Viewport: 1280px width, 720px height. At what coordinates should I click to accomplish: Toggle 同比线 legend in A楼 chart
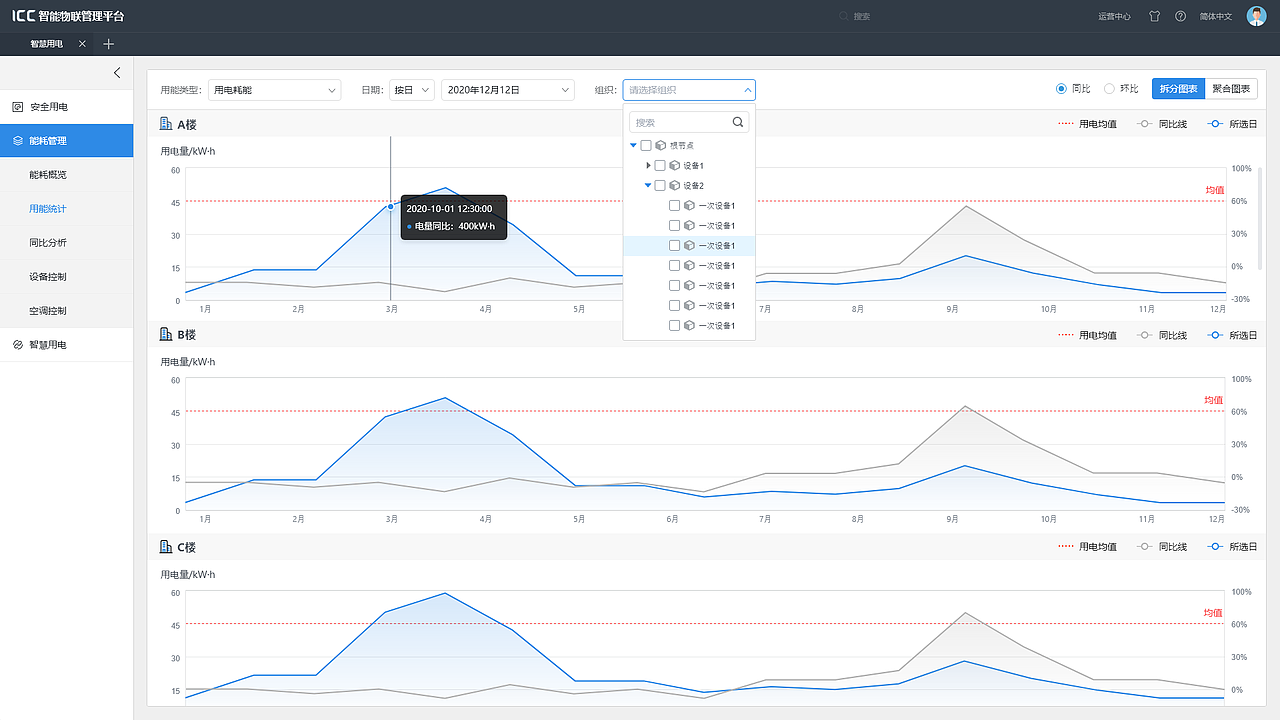[1162, 124]
